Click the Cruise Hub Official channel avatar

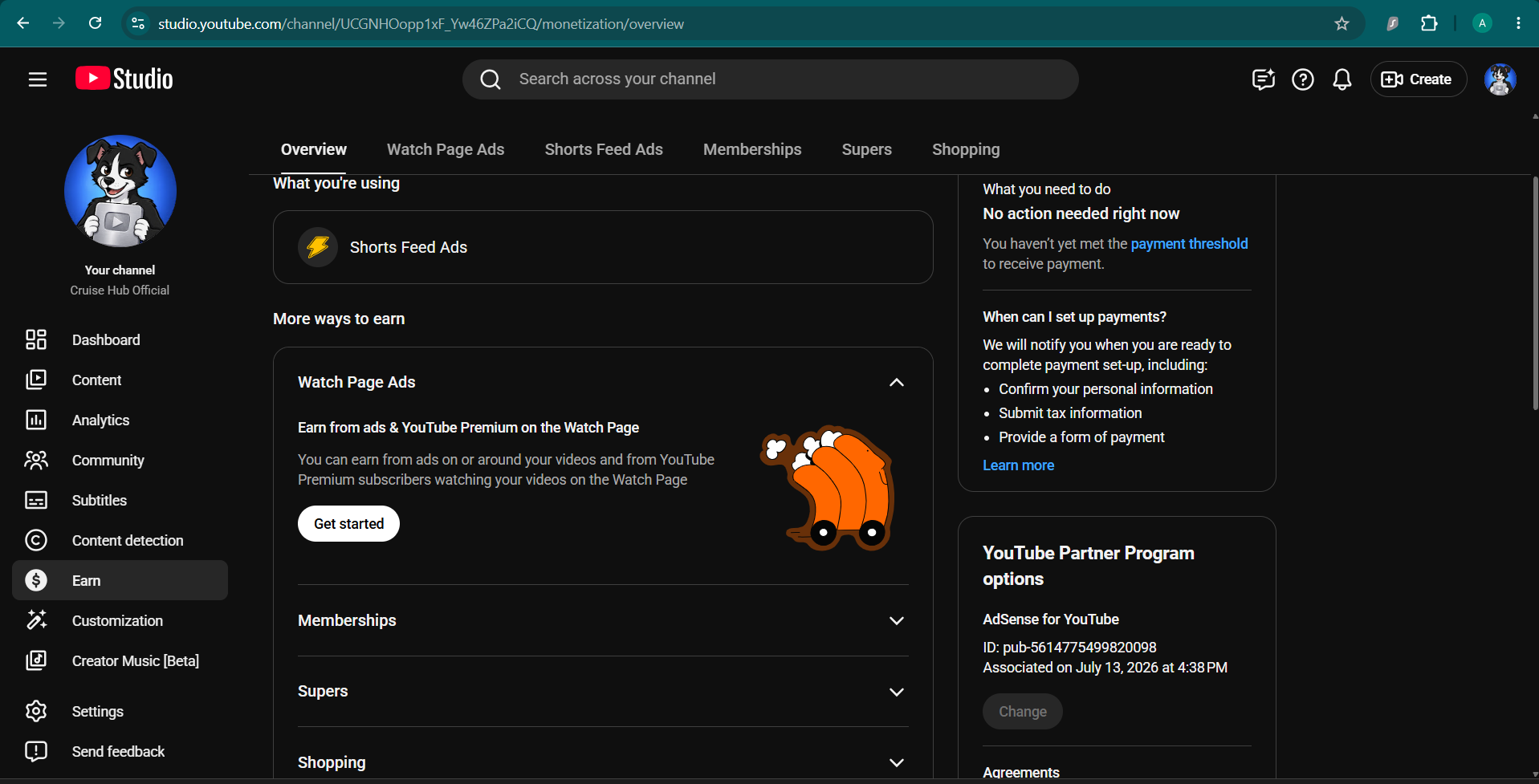120,191
